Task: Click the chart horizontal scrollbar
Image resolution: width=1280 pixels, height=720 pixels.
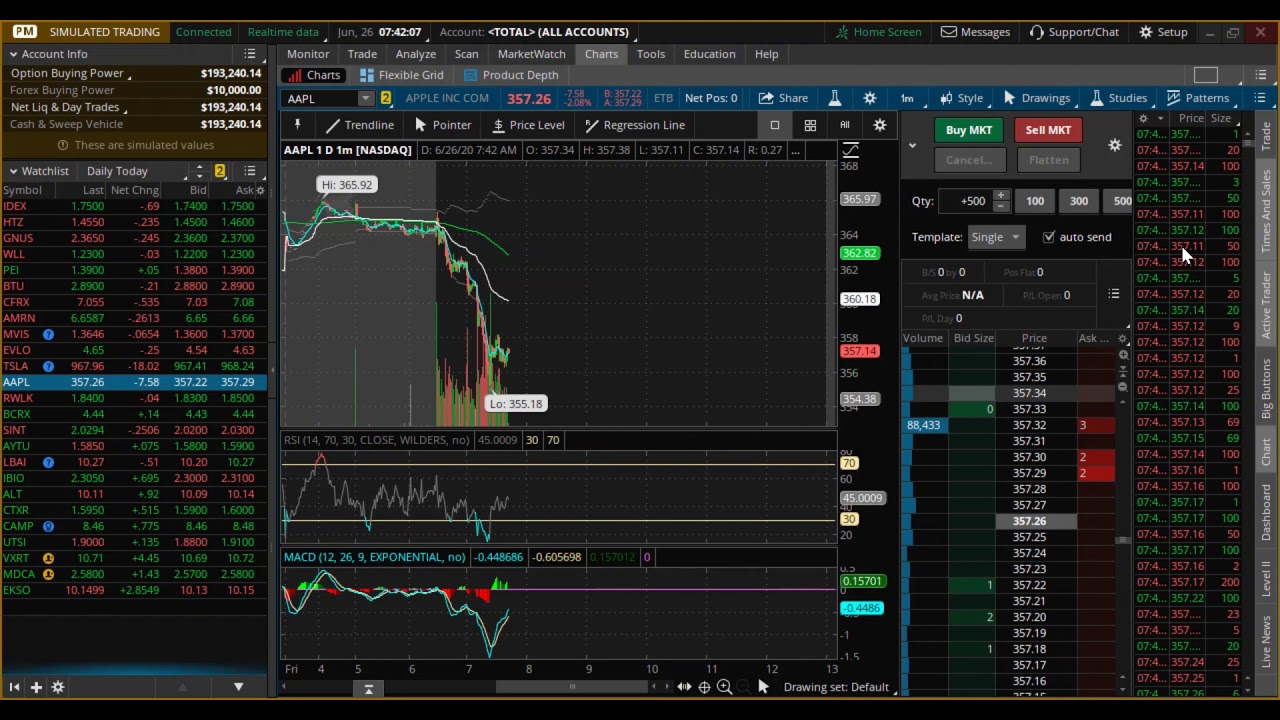Action: pos(572,687)
